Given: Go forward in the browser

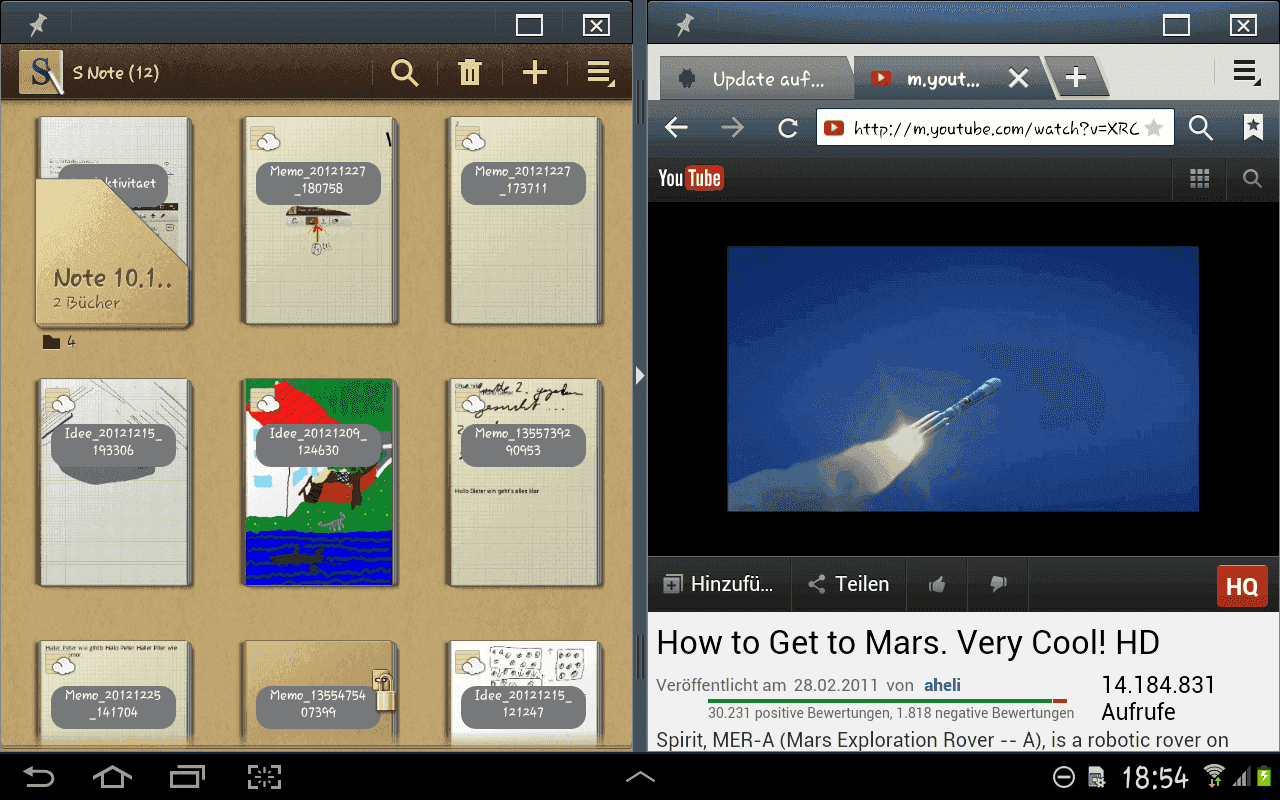Looking at the screenshot, I should point(732,128).
